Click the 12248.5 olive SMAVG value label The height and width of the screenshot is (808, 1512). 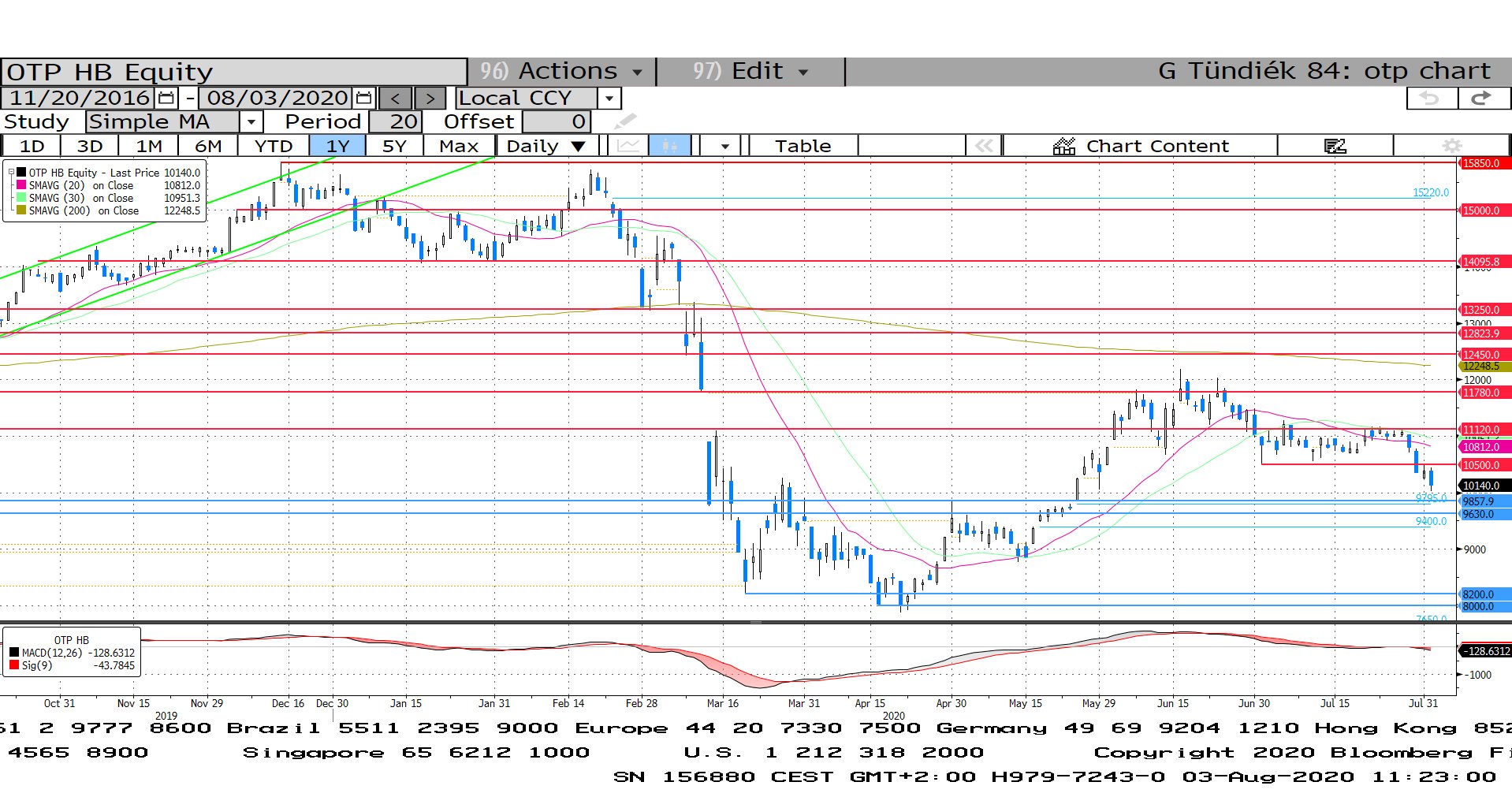[x=1485, y=367]
